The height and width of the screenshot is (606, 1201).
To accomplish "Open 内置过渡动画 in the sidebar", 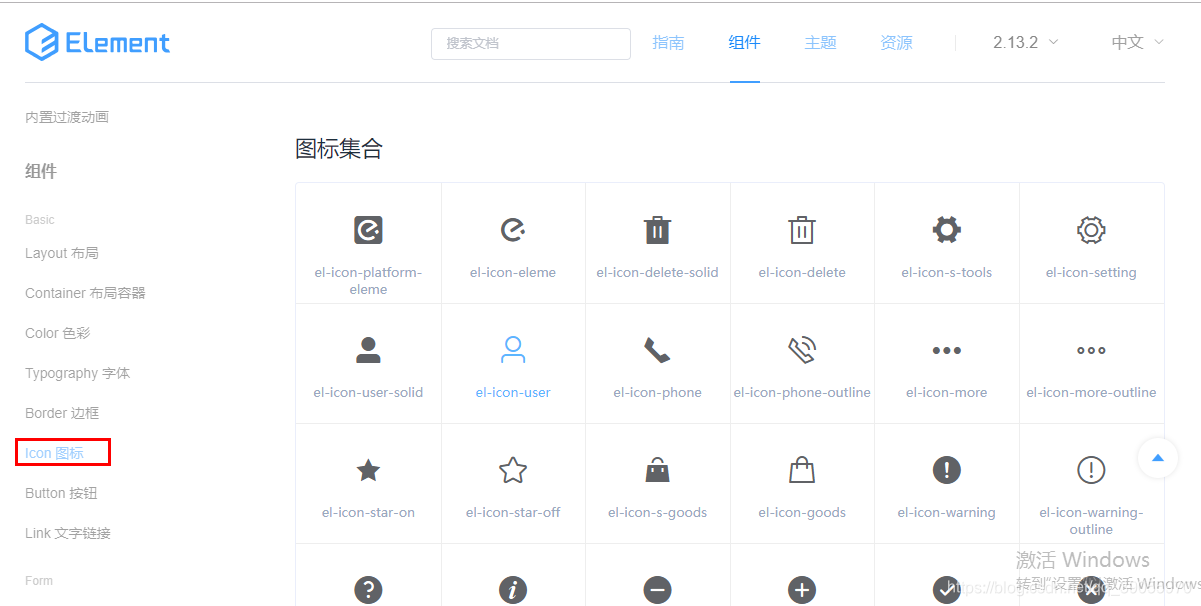I will pos(67,117).
